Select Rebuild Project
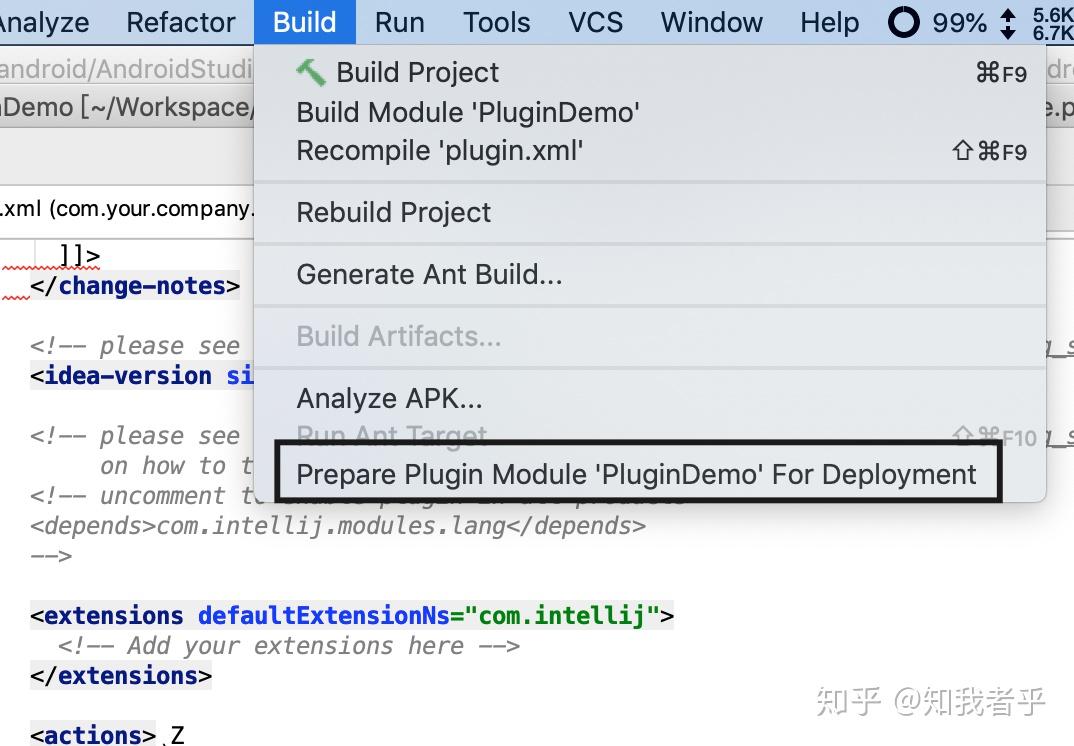1074x746 pixels. point(393,212)
